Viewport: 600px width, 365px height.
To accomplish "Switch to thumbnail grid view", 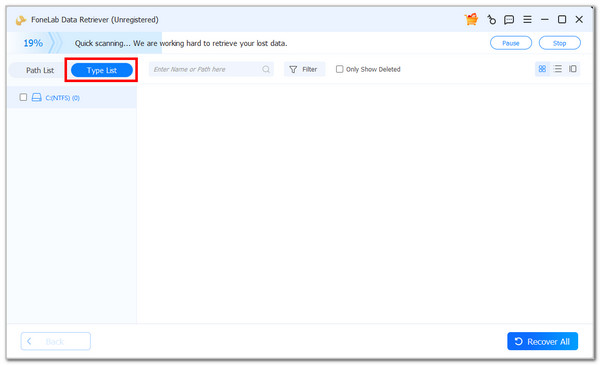I will 542,69.
